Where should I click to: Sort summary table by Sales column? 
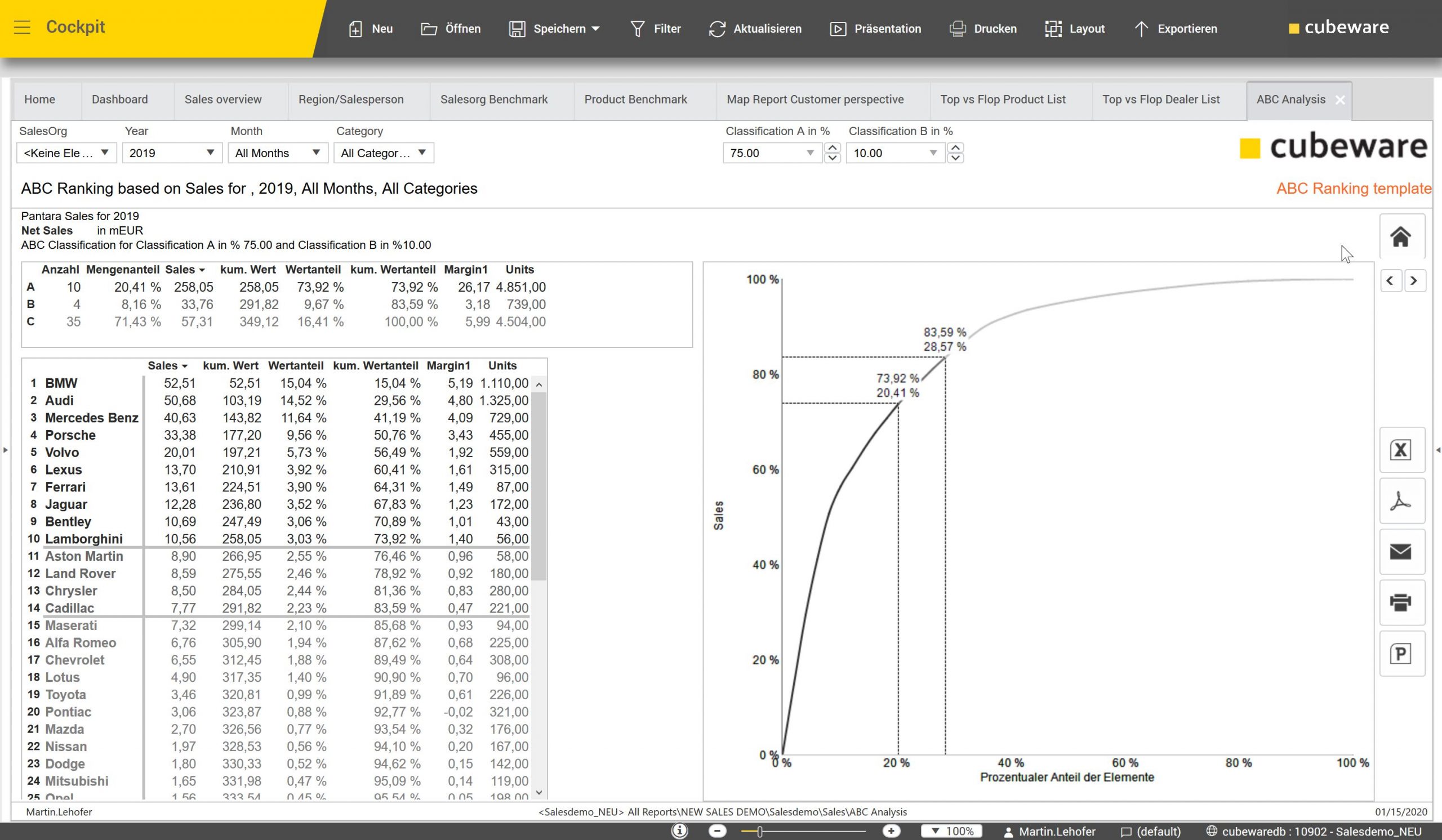point(185,269)
